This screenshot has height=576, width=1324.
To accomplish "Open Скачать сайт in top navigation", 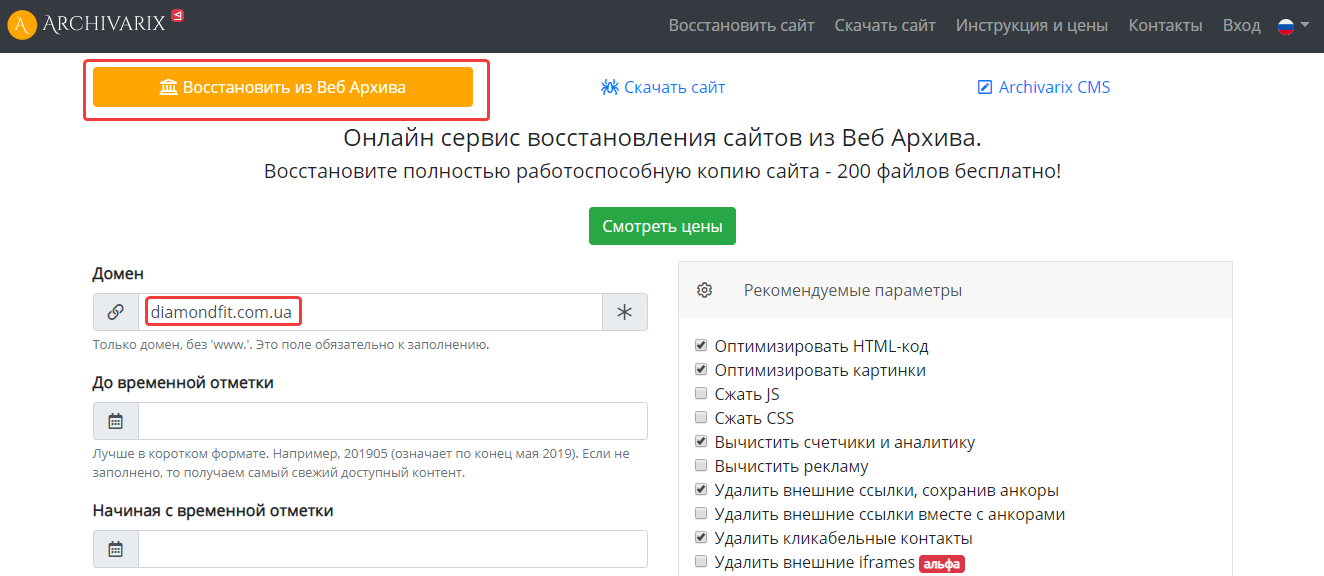I will click(885, 25).
